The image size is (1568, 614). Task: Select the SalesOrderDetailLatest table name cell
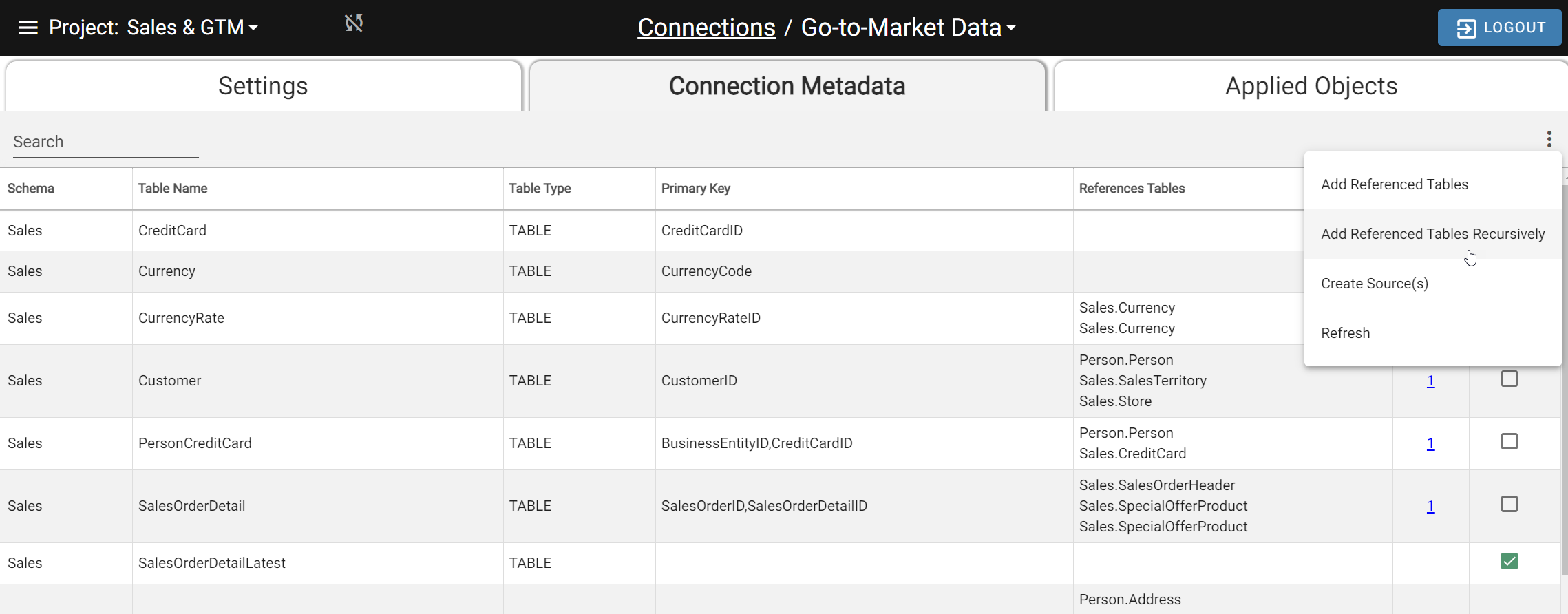point(317,563)
